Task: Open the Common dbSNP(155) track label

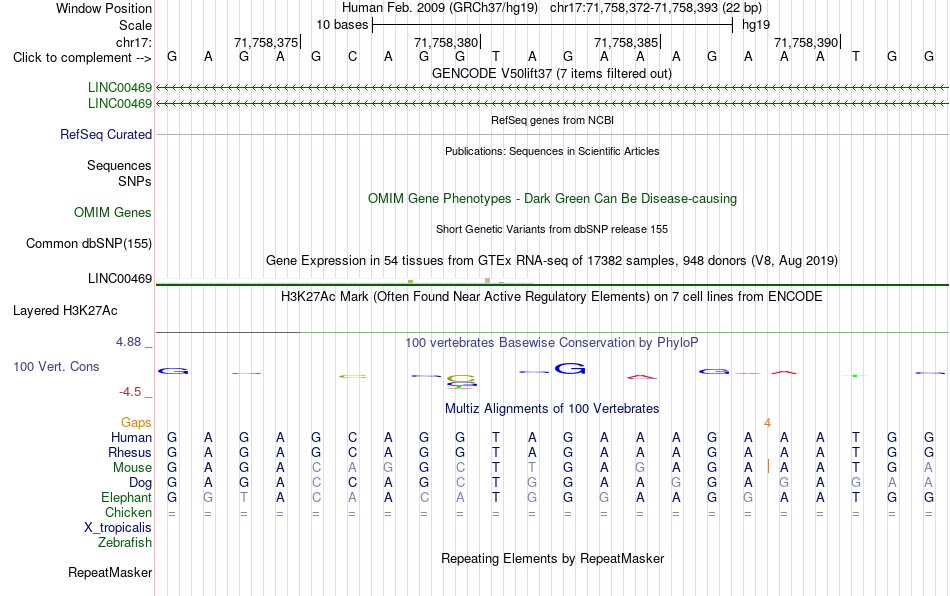Action: (88, 243)
